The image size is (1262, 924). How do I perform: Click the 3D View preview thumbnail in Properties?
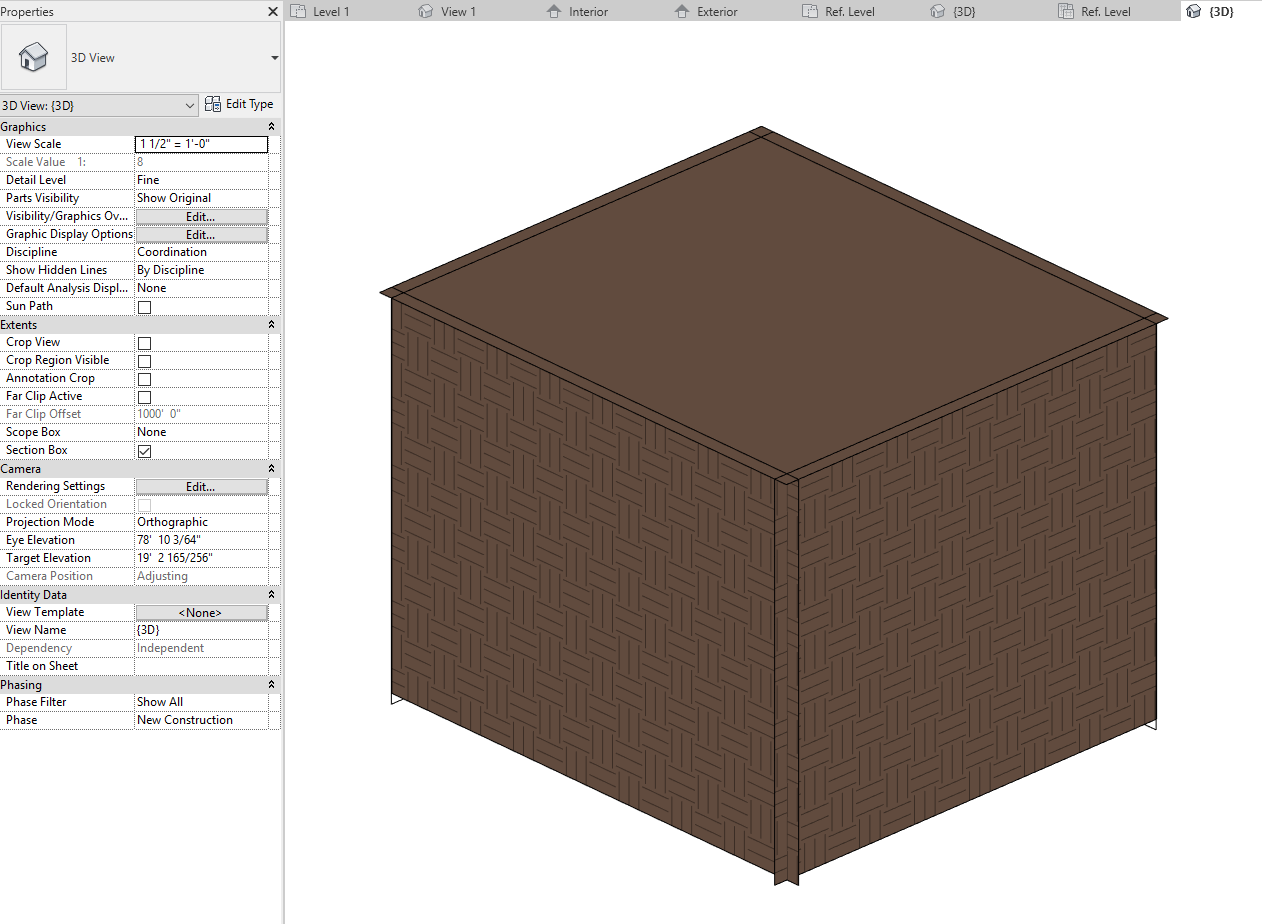pos(33,57)
